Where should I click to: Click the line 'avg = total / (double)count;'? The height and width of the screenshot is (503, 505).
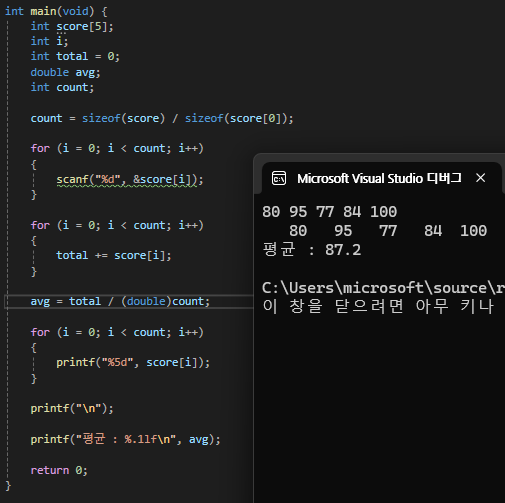coord(120,301)
